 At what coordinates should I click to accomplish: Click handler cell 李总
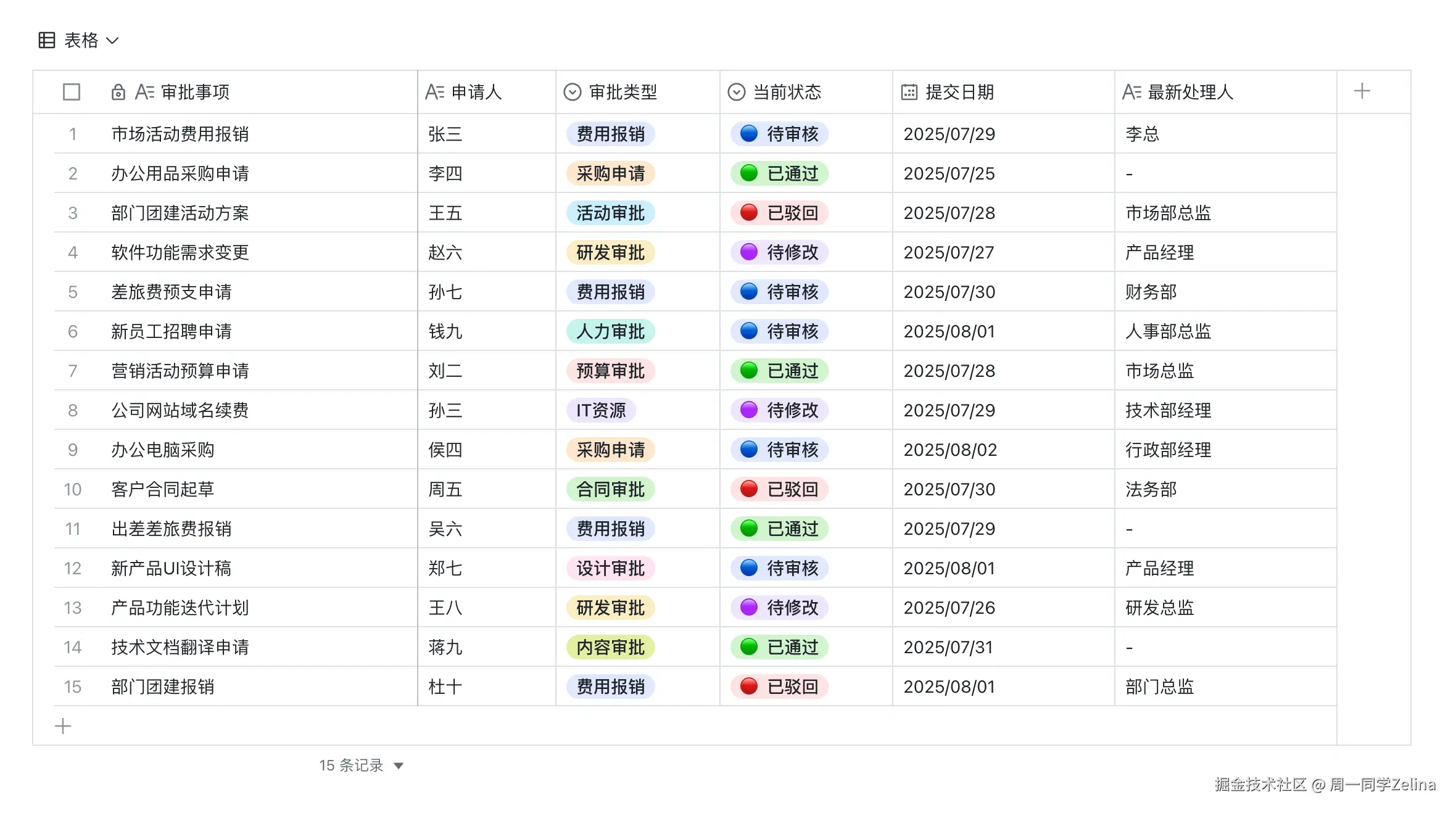pyautogui.click(x=1226, y=134)
